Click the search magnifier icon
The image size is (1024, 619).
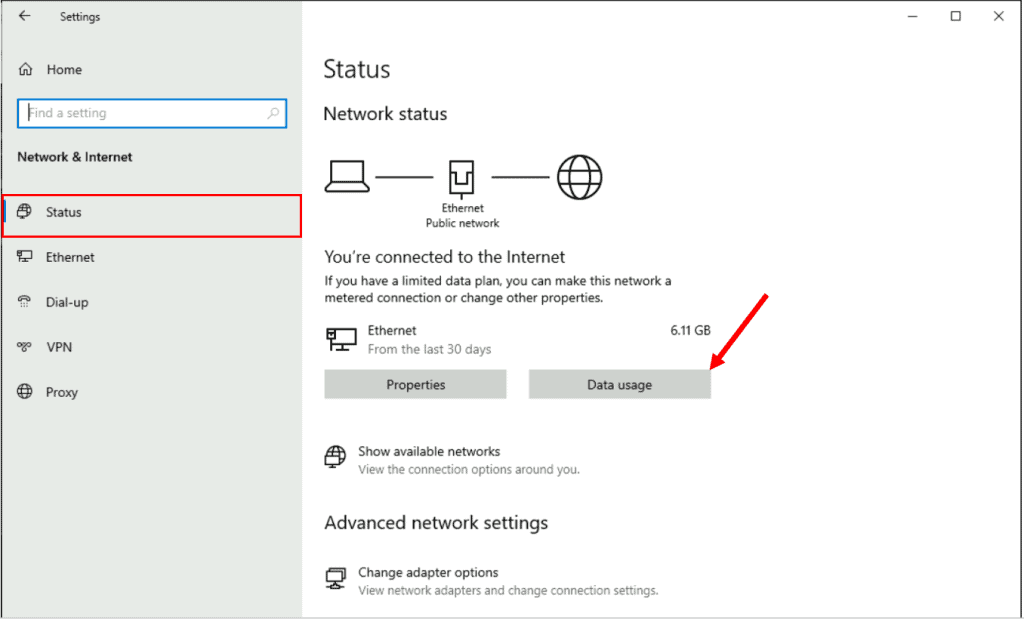(x=273, y=114)
